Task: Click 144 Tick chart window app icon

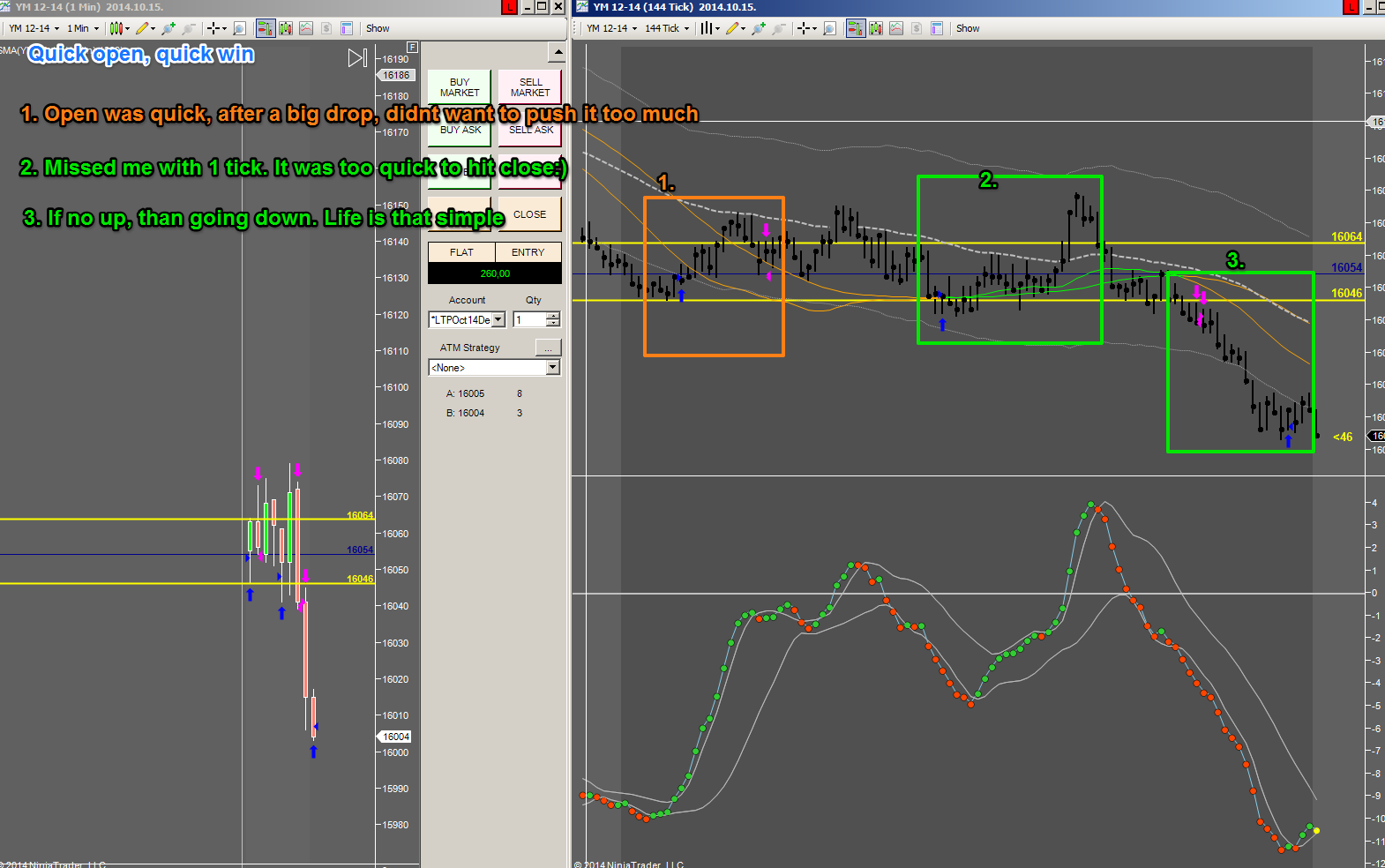Action: [582, 7]
